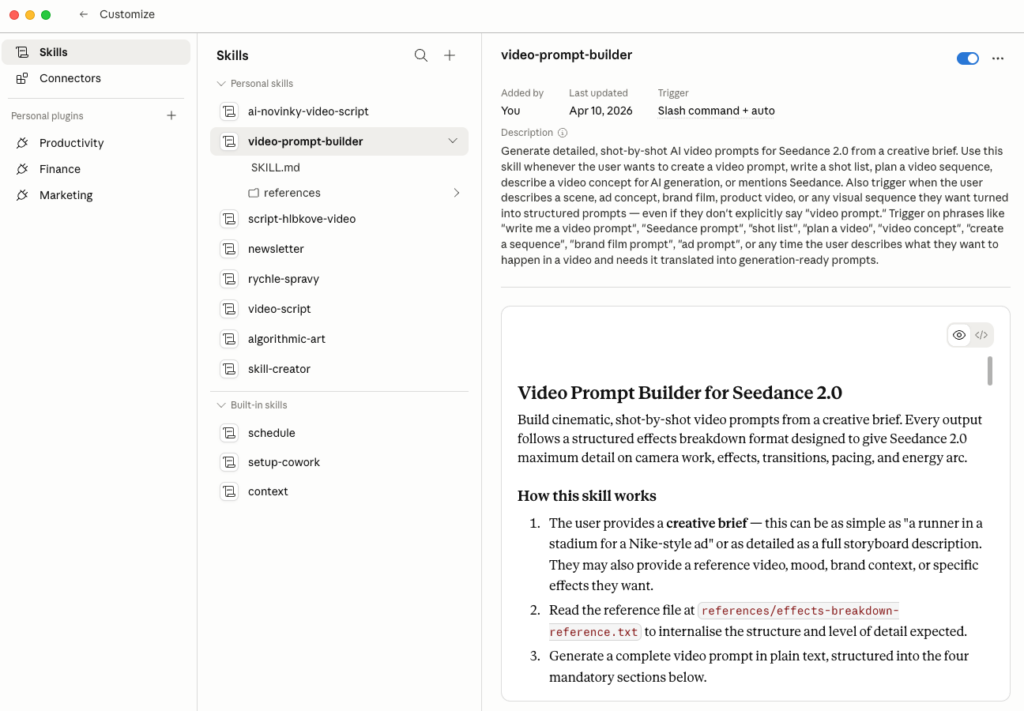Open the SKILL.md file
The height and width of the screenshot is (711, 1024).
coord(275,167)
